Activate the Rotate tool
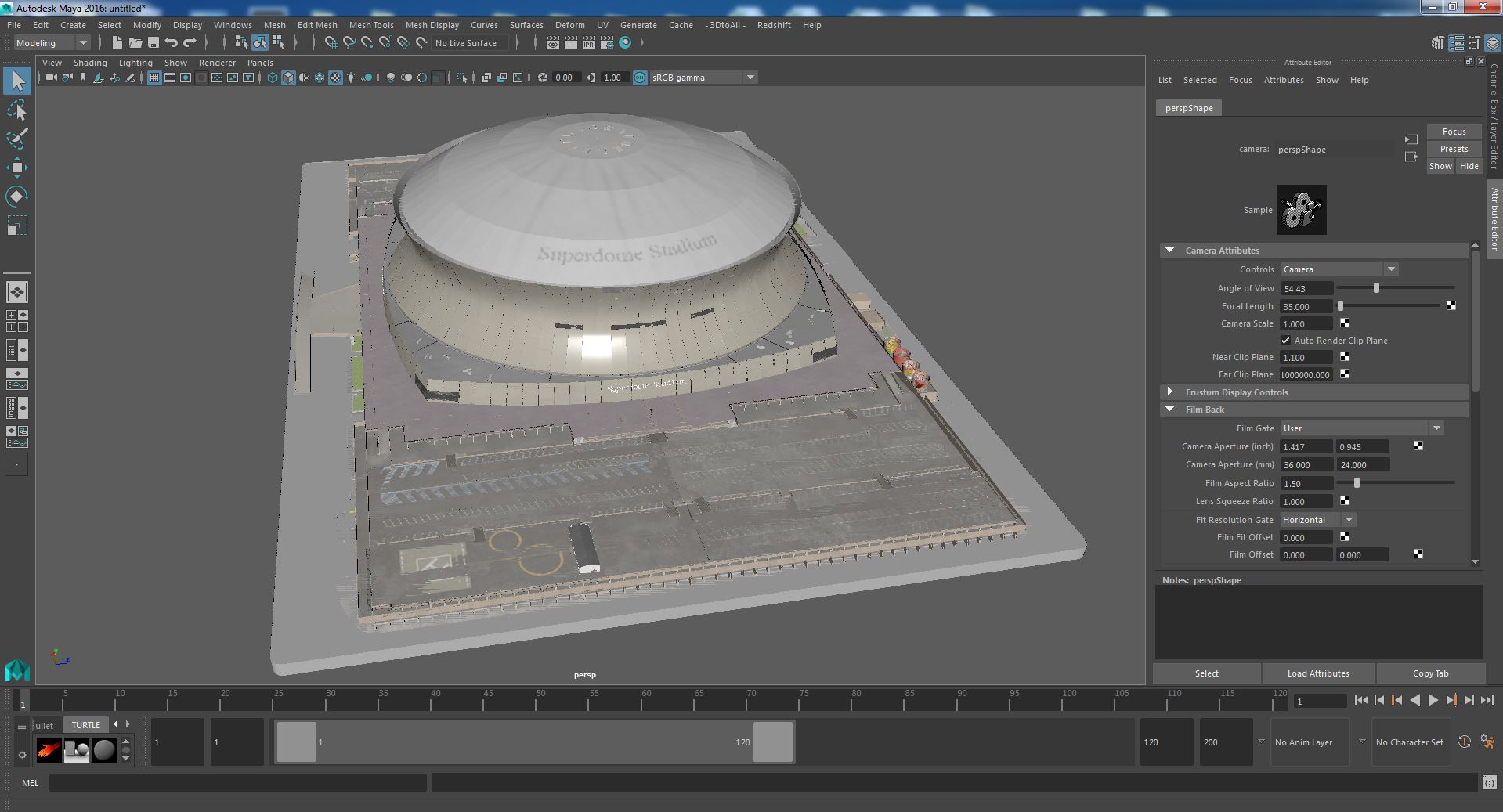1503x812 pixels. (17, 196)
